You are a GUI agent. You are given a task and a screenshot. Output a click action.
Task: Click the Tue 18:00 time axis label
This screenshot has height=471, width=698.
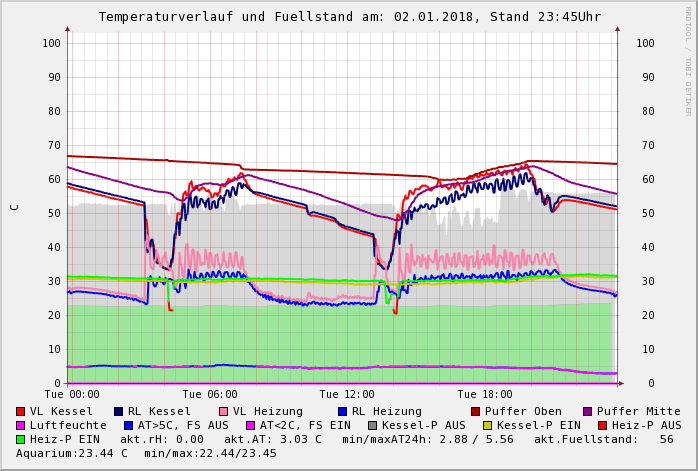485,395
